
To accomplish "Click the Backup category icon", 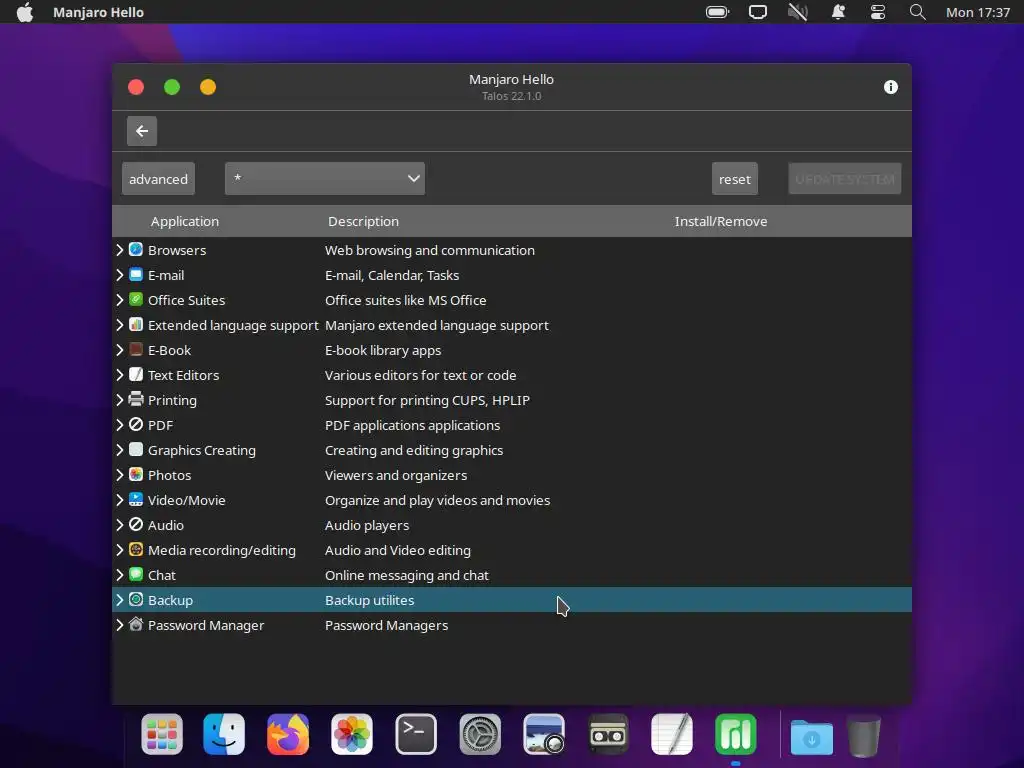I will [136, 600].
